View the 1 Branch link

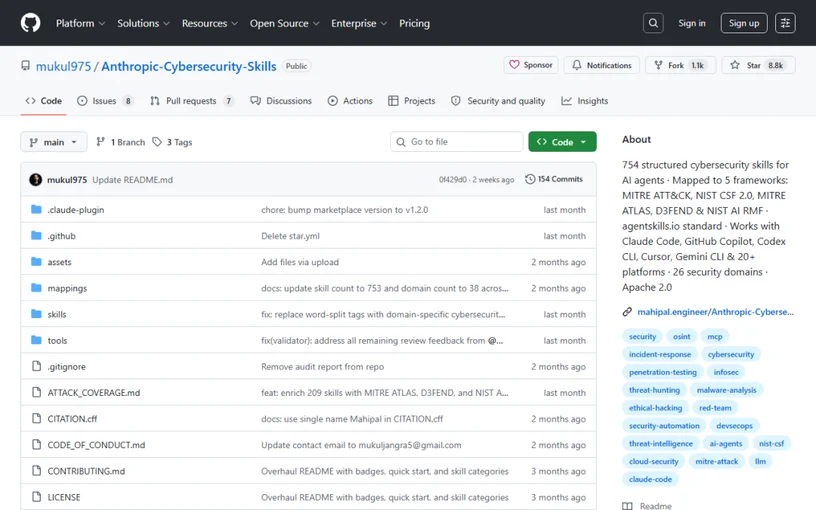121,142
